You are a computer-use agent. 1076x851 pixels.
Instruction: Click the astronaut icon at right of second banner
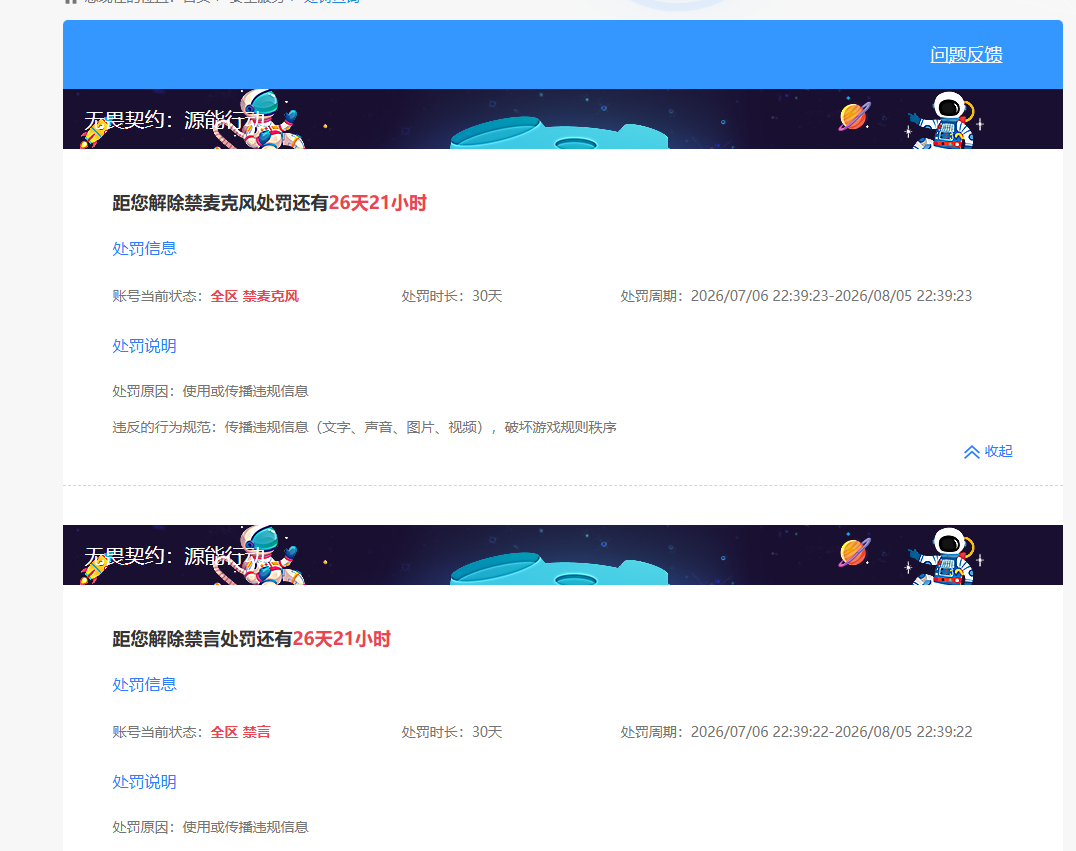click(x=945, y=557)
